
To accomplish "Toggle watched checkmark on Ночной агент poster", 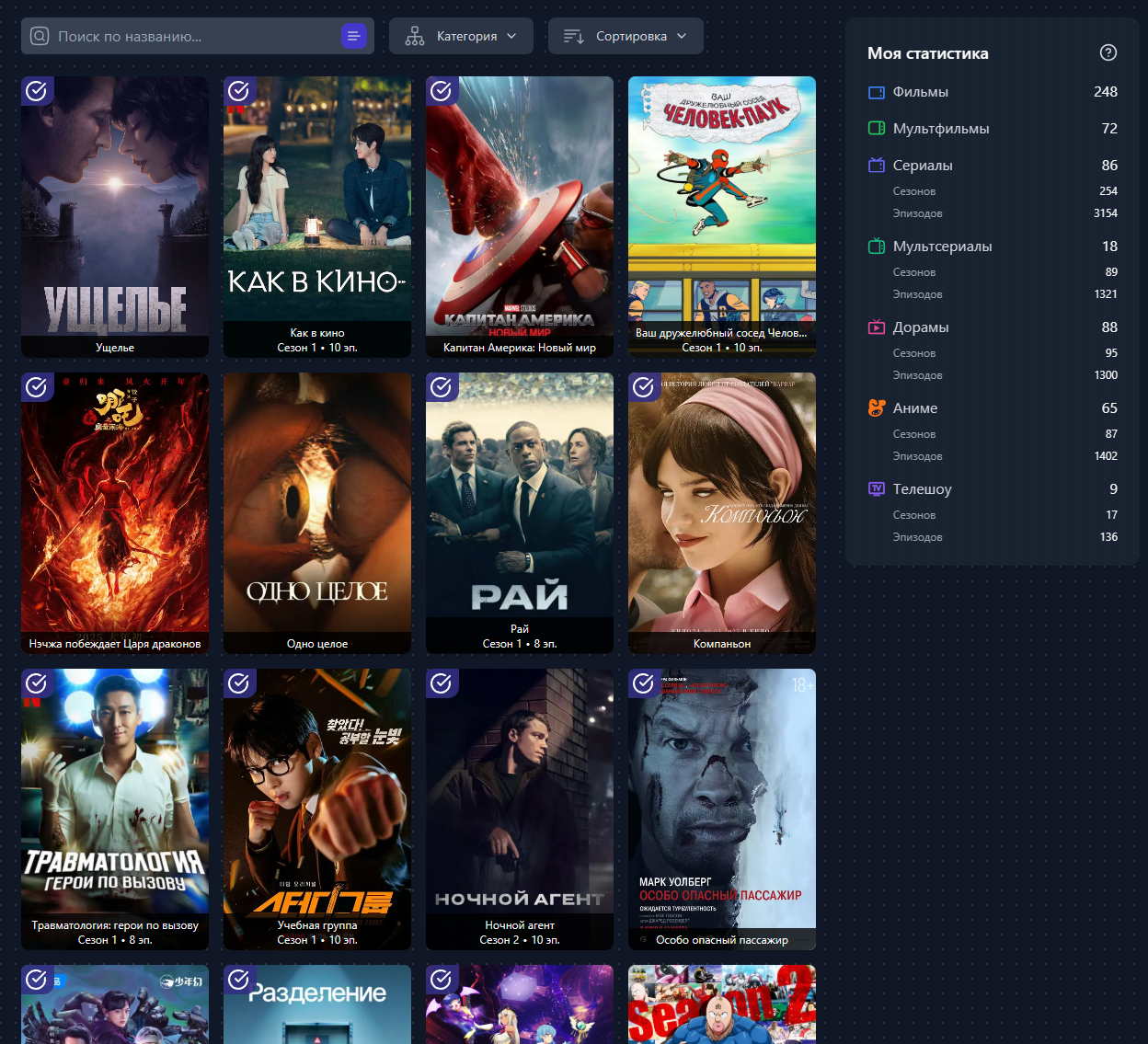I will (442, 683).
